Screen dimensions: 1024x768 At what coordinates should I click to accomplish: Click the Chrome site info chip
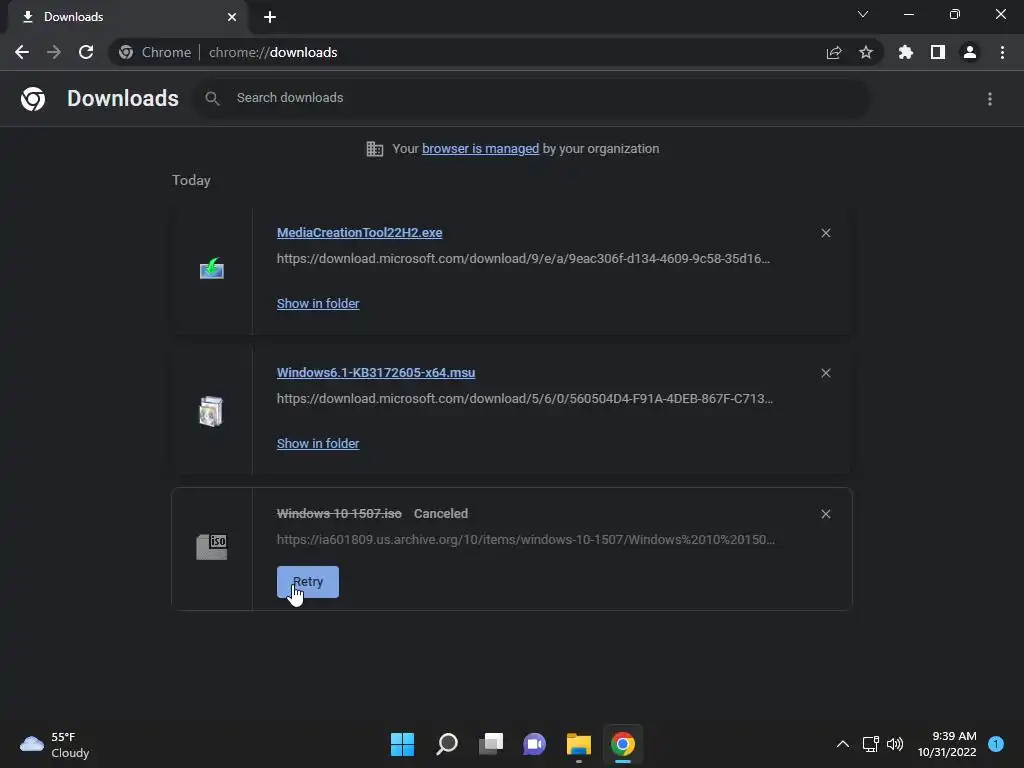[x=155, y=52]
